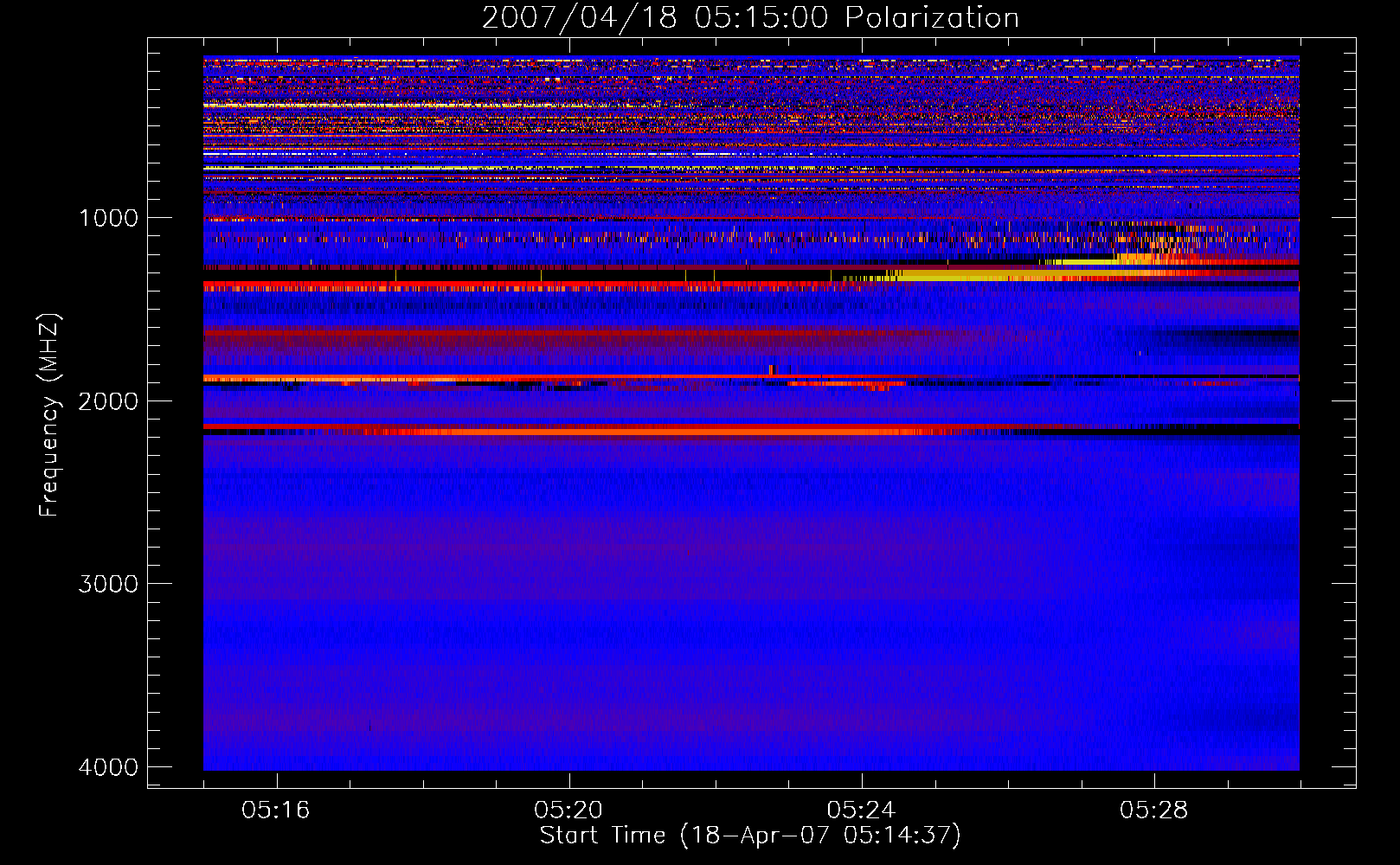1400x865 pixels.
Task: Click the 4000 frequency tick label
Action: [x=108, y=767]
